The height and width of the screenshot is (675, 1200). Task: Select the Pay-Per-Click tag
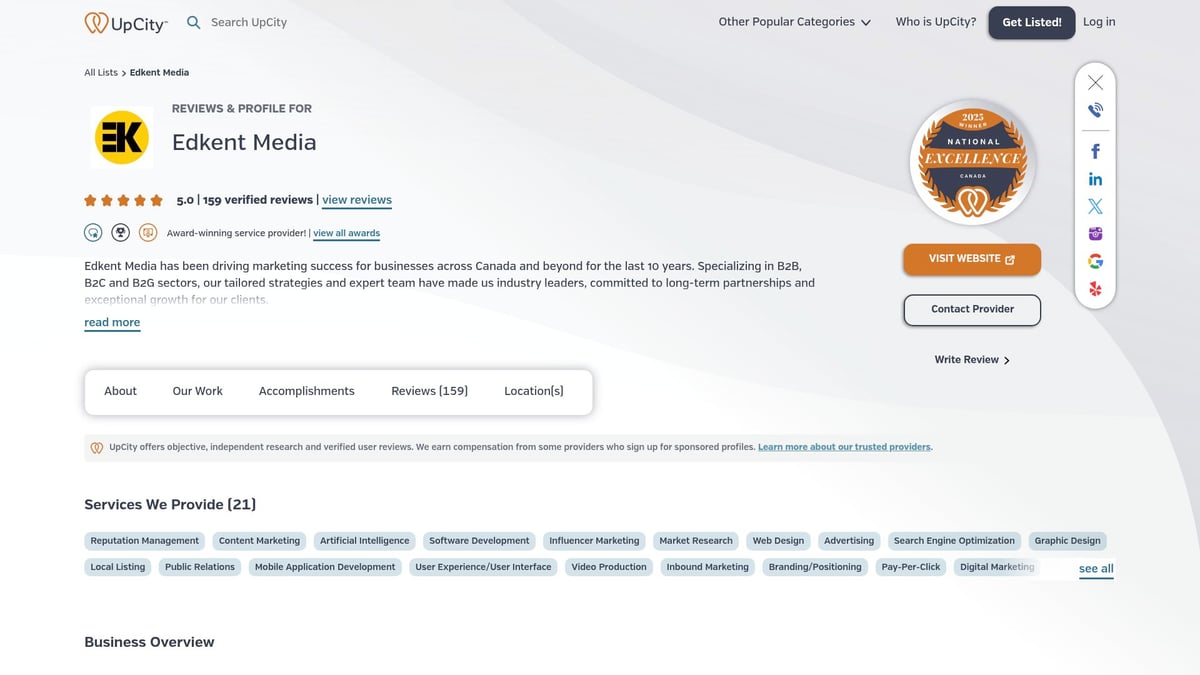pos(911,567)
